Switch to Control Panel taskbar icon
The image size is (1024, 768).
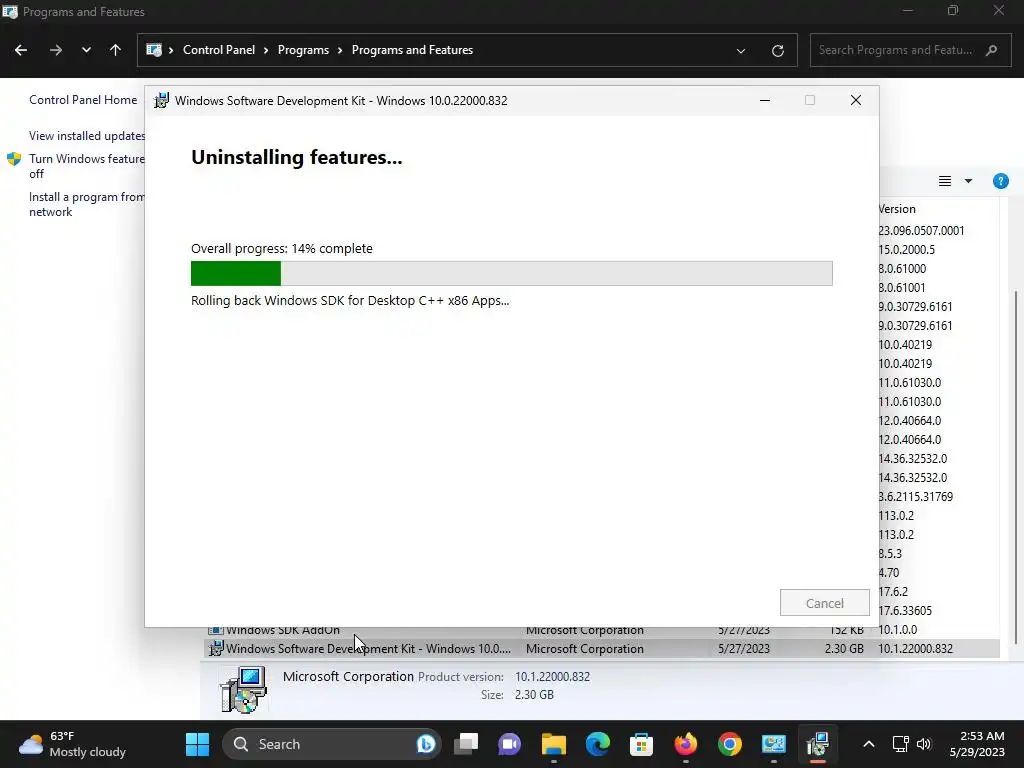point(773,744)
